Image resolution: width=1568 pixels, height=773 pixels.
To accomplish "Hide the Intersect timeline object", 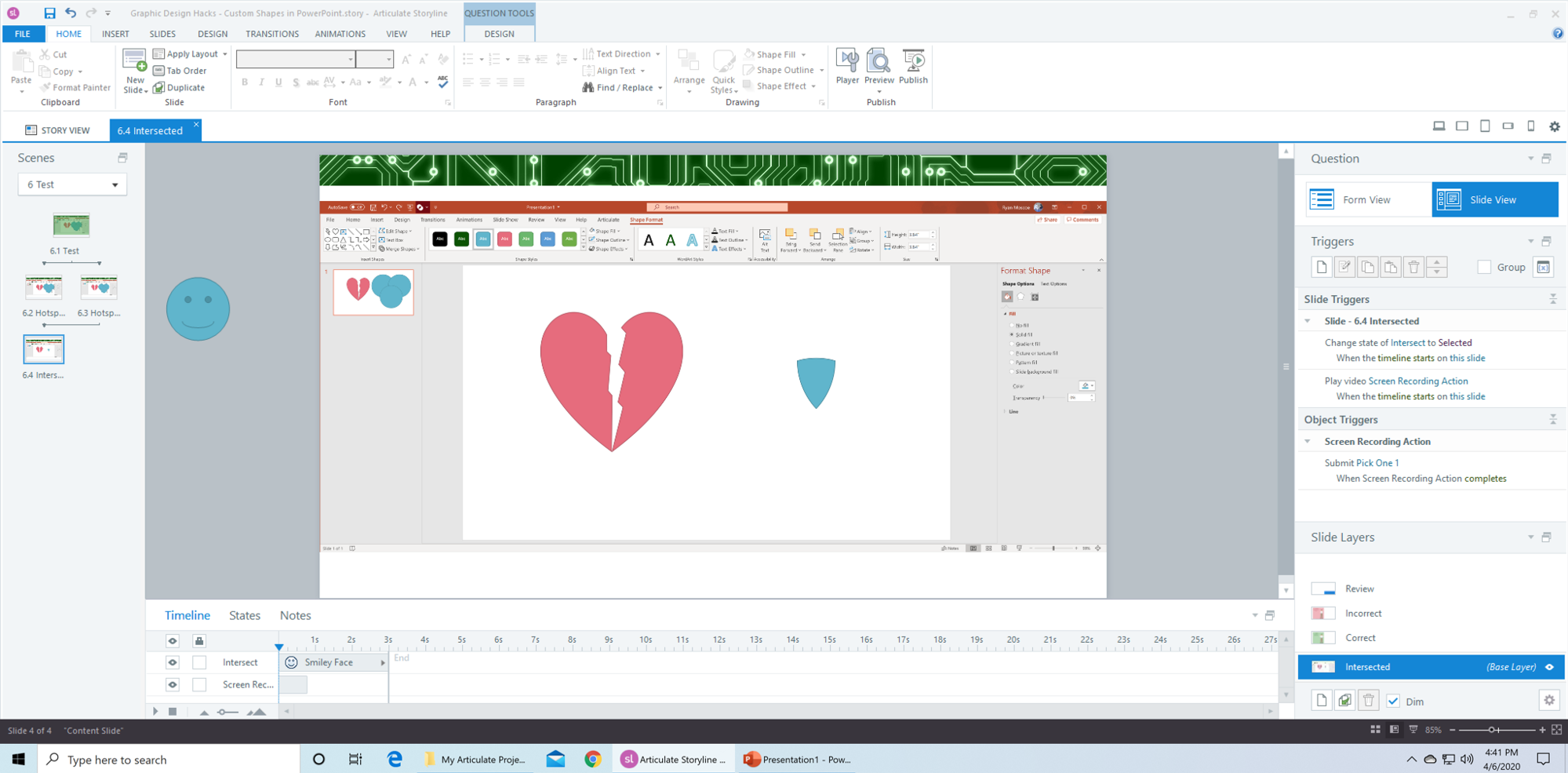I will click(172, 662).
